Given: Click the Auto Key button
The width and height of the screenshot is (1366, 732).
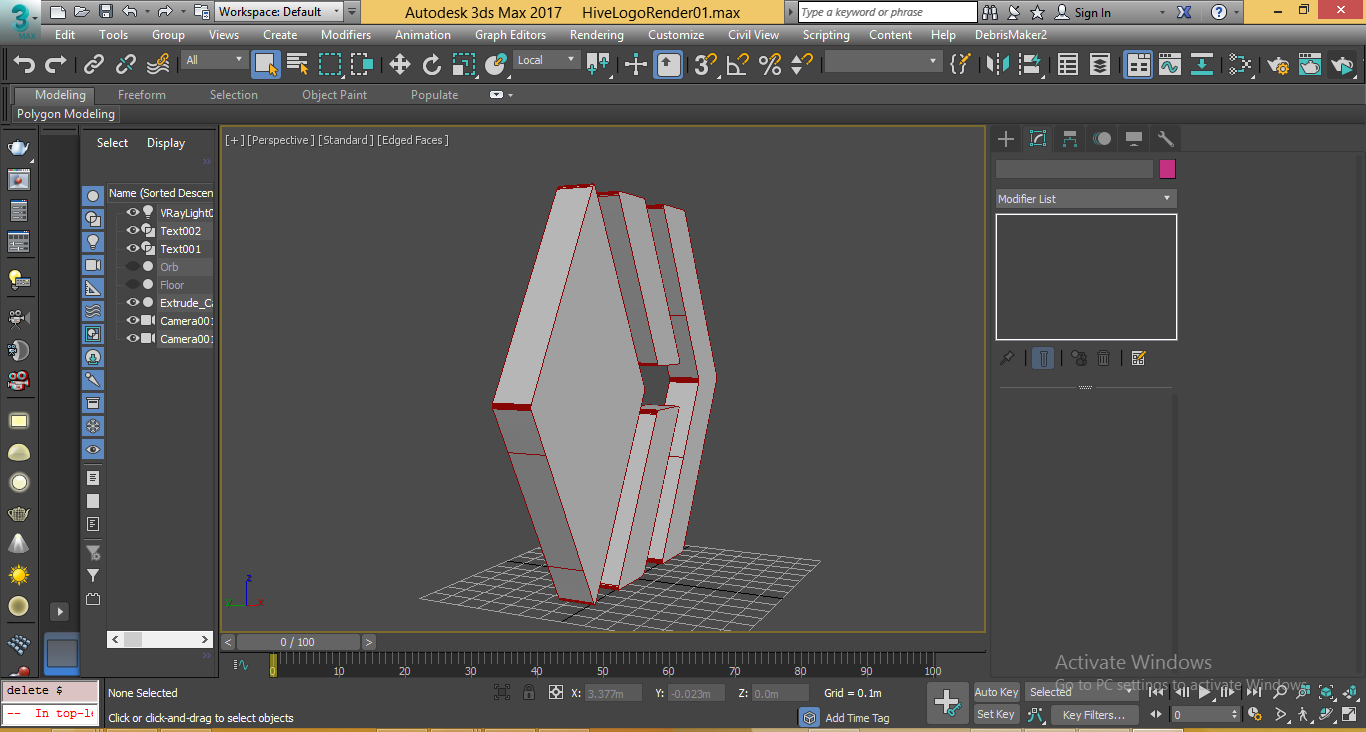Looking at the screenshot, I should [x=997, y=692].
